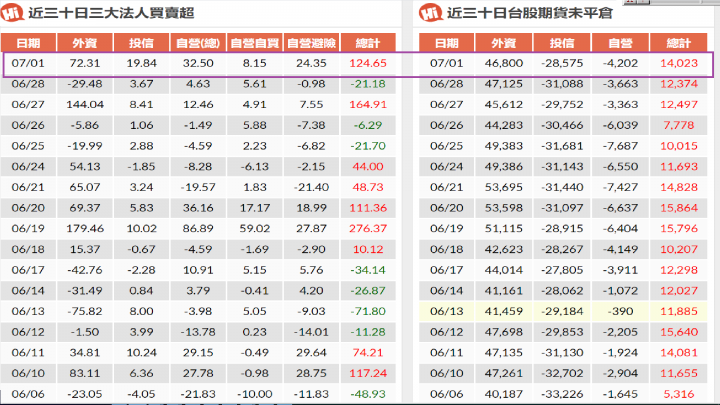Click the futures total 12,374
Viewport: 720px width, 405px height.
679,84
